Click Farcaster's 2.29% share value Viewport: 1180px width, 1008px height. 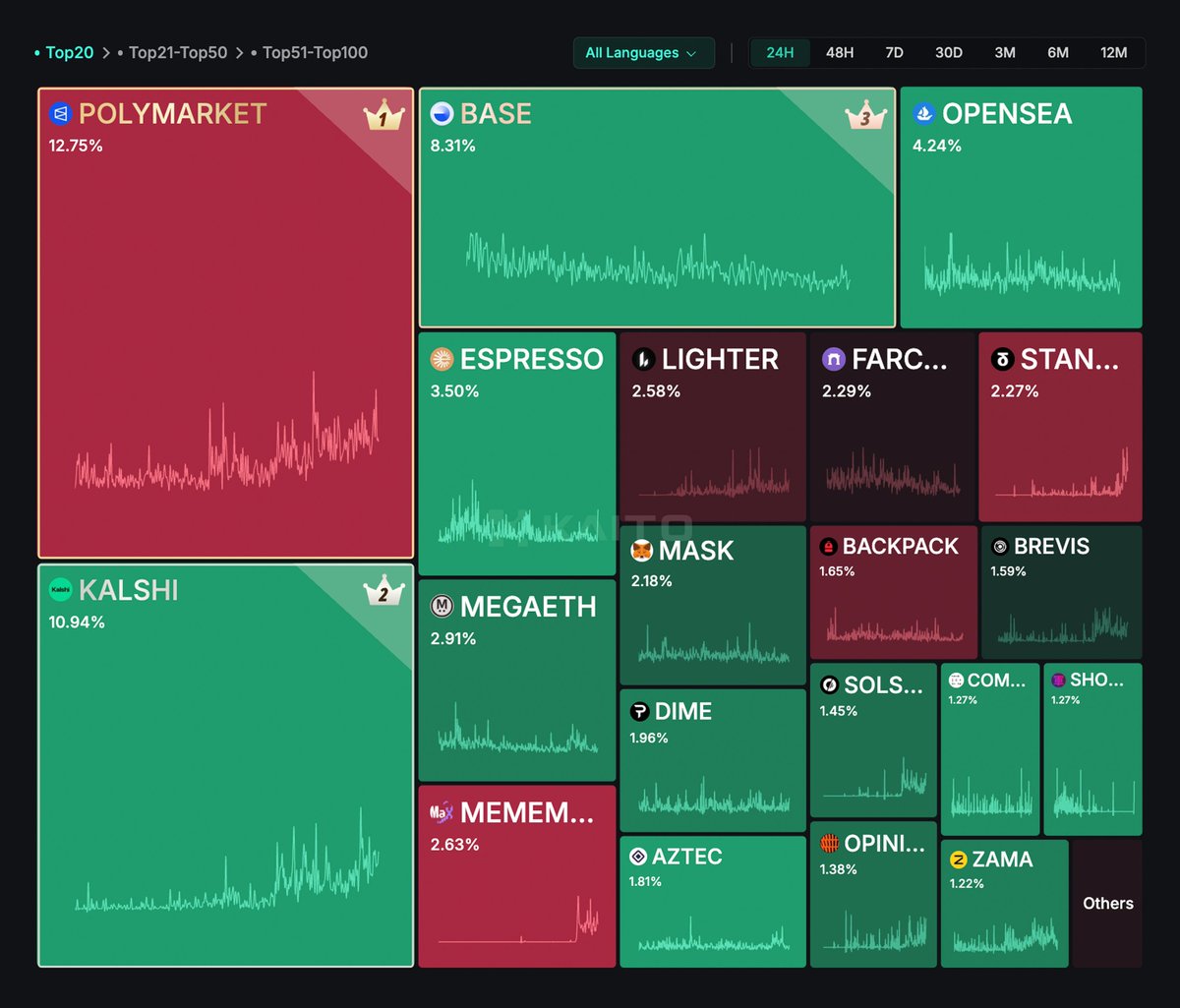pos(847,391)
